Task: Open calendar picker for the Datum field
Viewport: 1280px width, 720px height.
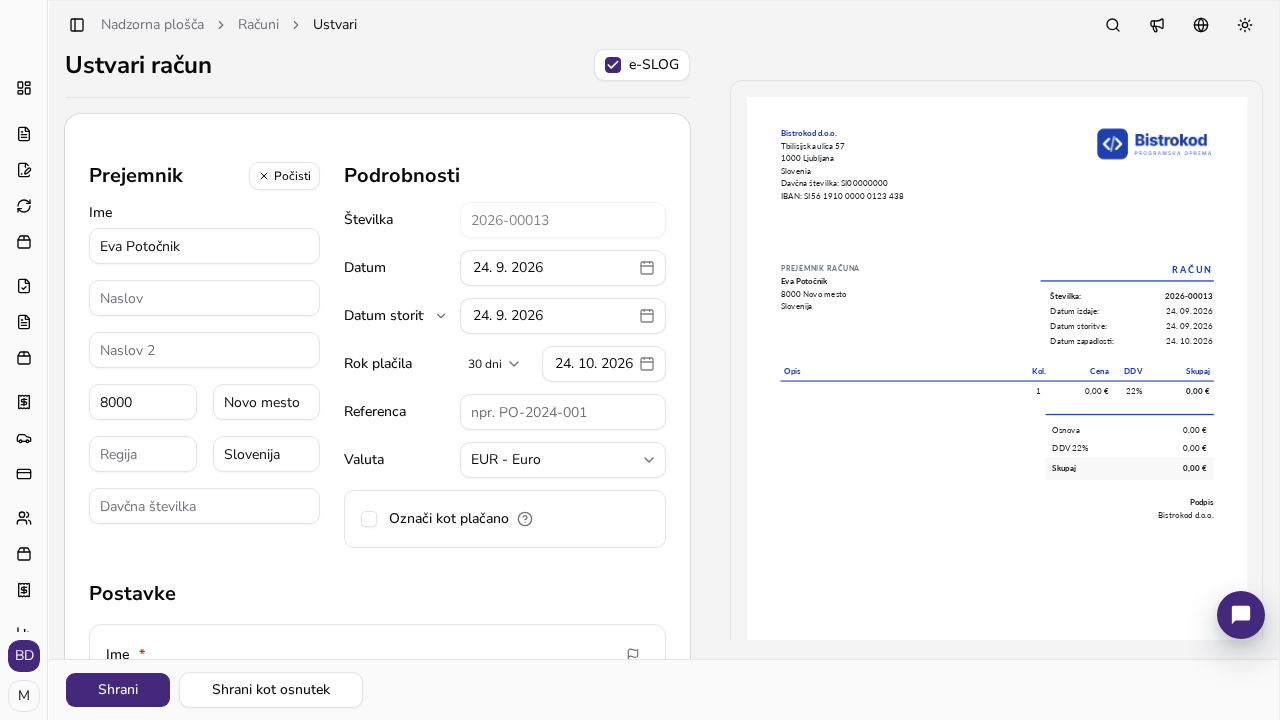Action: 647,268
